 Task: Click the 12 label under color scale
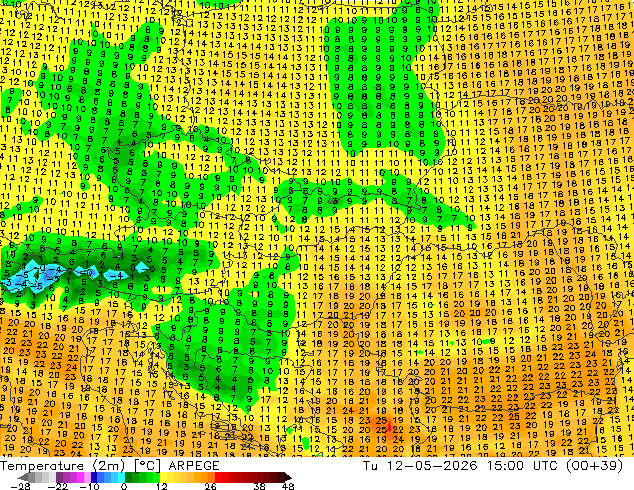click(x=162, y=486)
